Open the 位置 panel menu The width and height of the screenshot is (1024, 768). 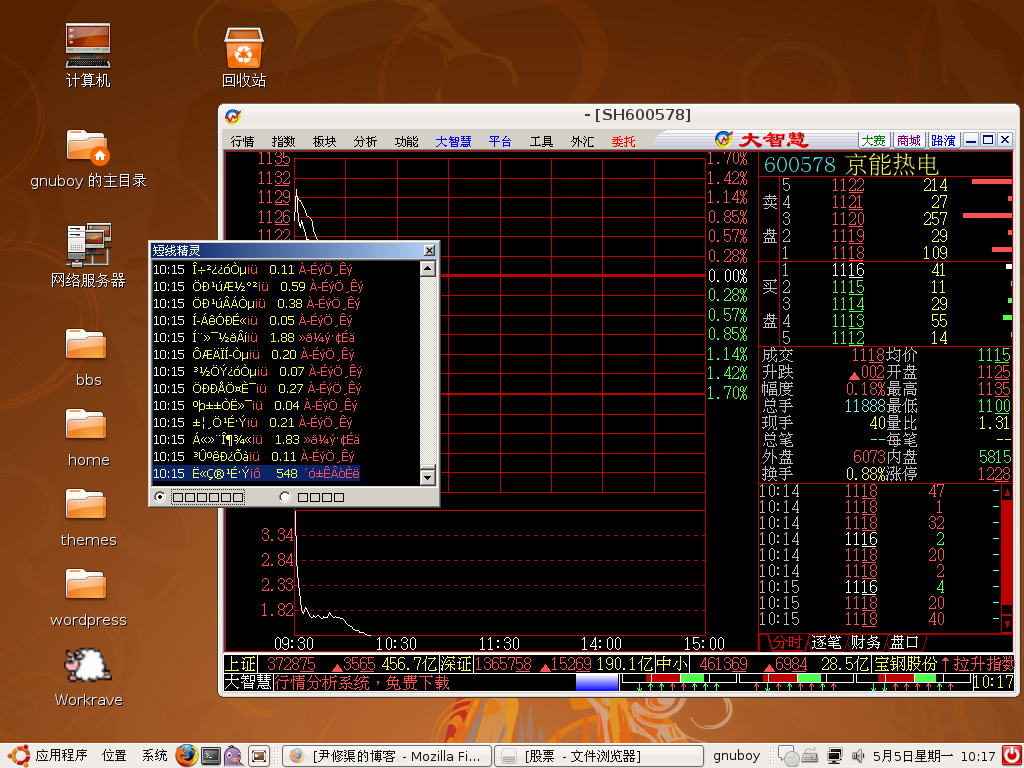114,756
